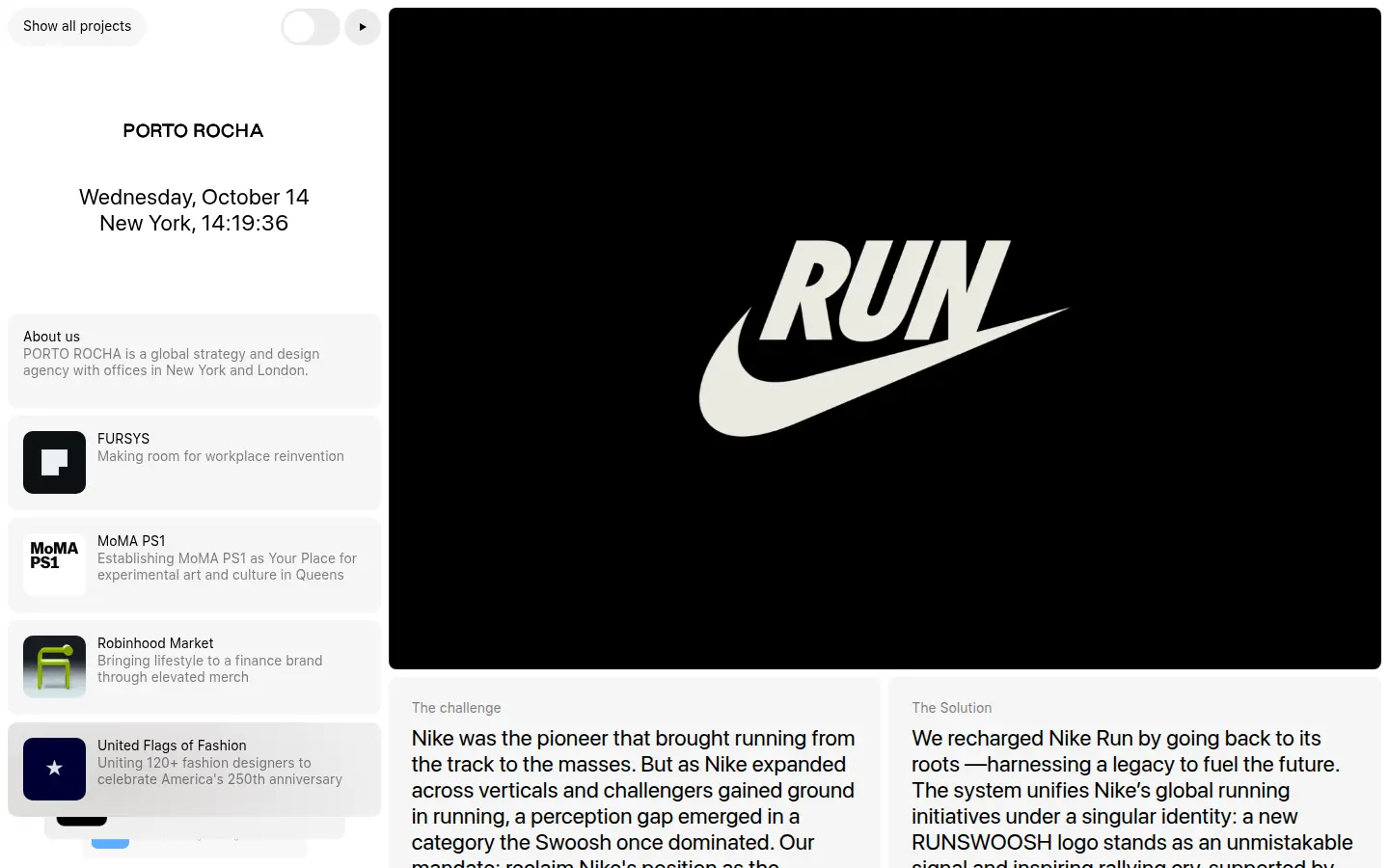Image resolution: width=1389 pixels, height=868 pixels.
Task: Click the New York time display
Action: 194,223
